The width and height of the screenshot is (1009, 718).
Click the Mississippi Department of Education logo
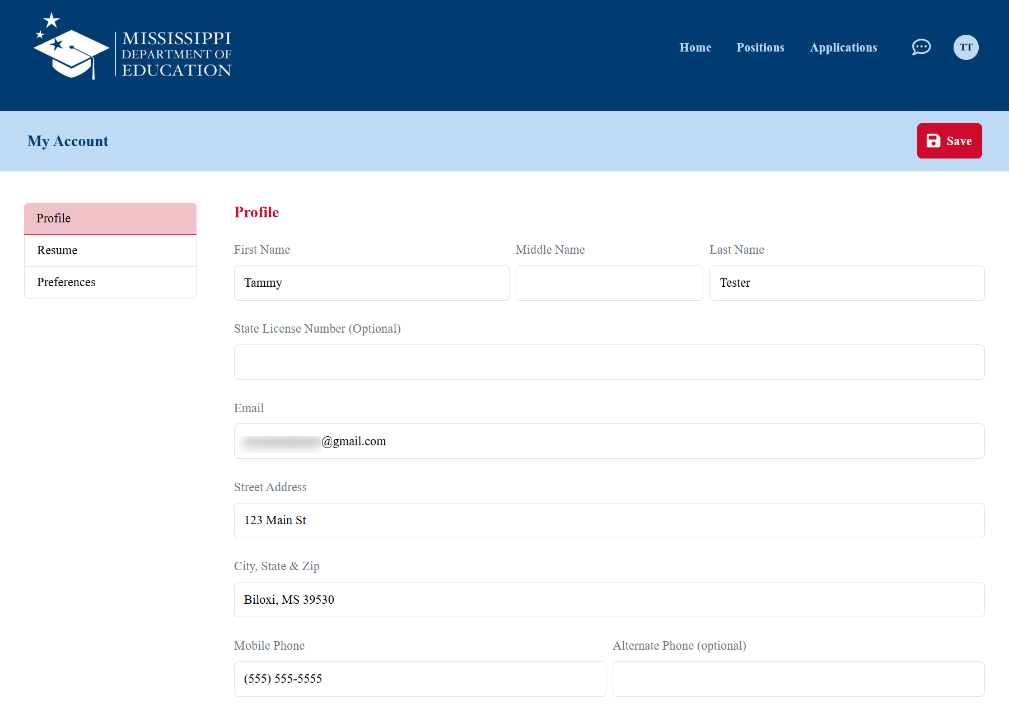[x=130, y=47]
